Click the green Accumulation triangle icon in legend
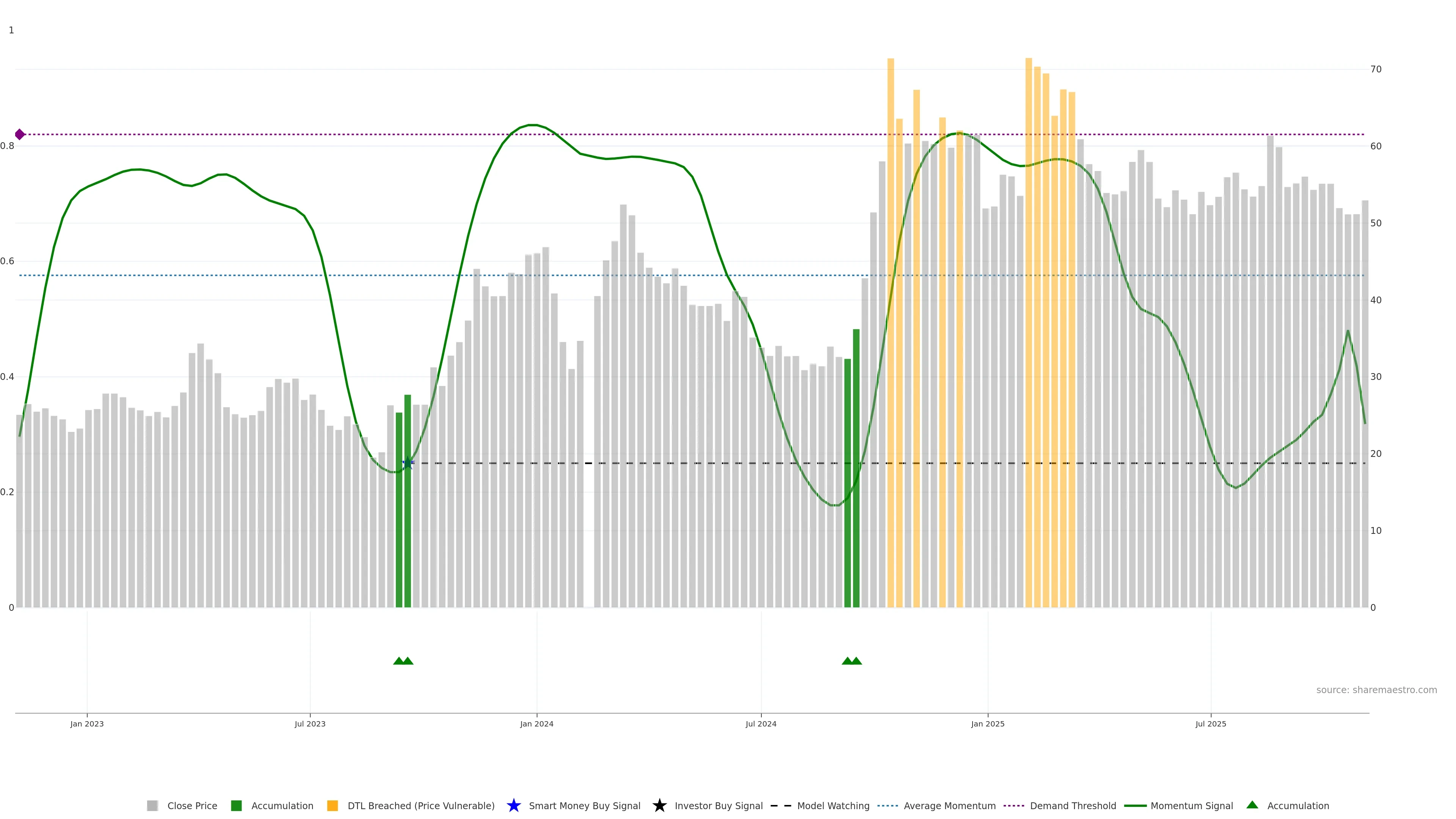The height and width of the screenshot is (819, 1456). (1252, 805)
